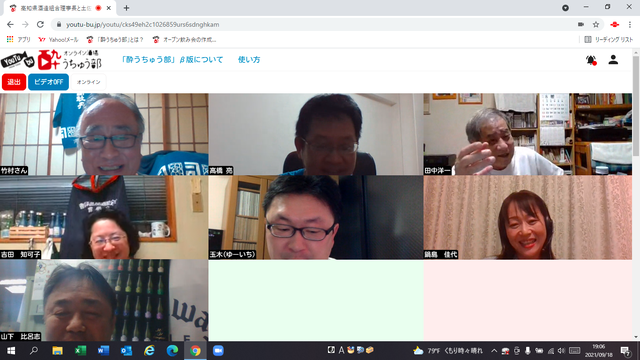Open Windows Start menu
This screenshot has width=640, height=360.
11,351
